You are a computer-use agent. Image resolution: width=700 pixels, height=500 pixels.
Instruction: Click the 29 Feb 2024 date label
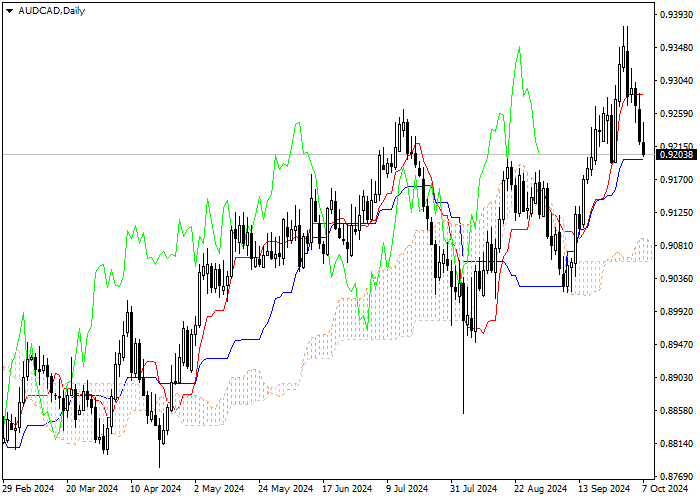click(29, 489)
